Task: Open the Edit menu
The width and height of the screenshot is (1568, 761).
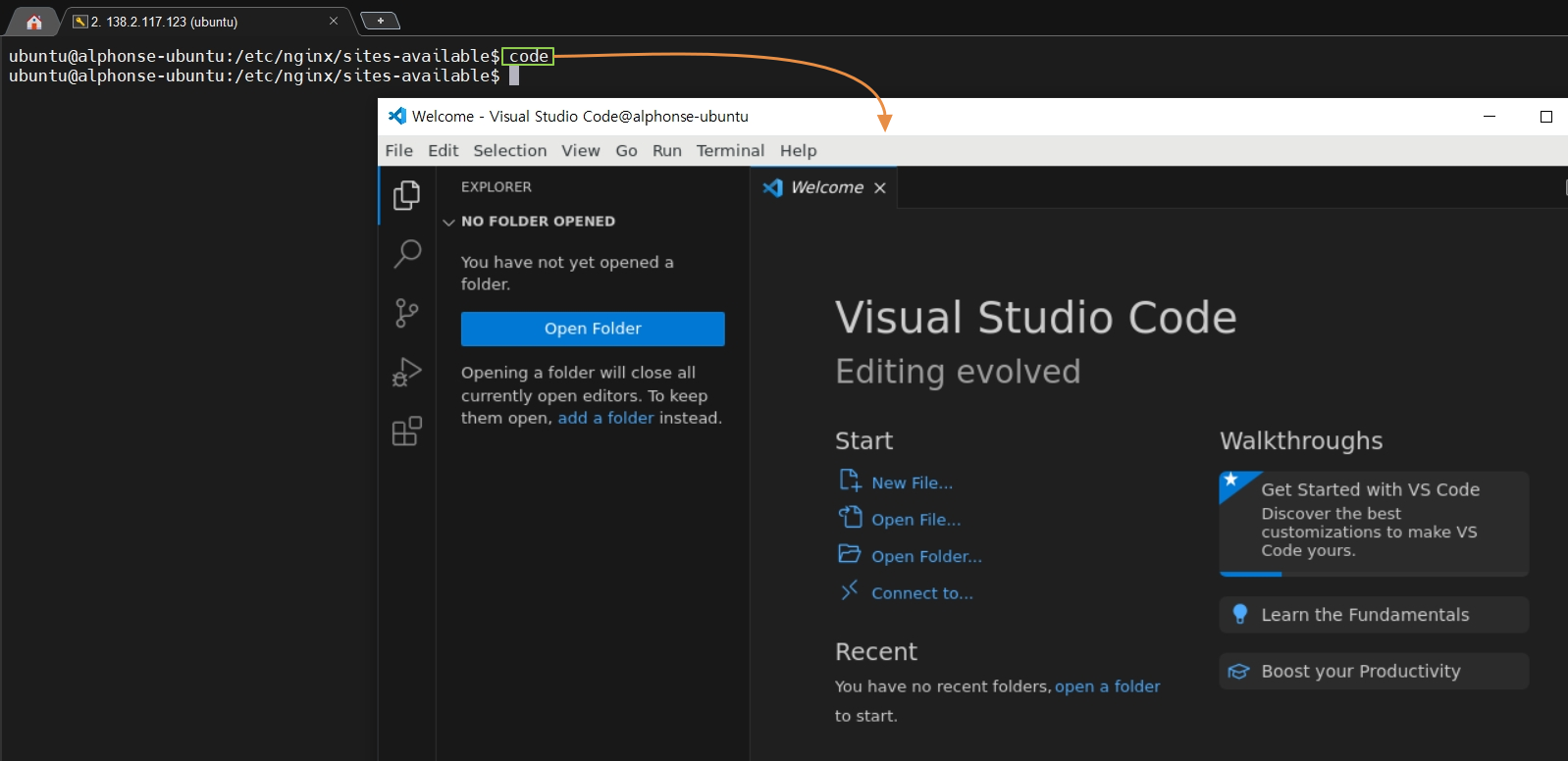Action: [444, 150]
